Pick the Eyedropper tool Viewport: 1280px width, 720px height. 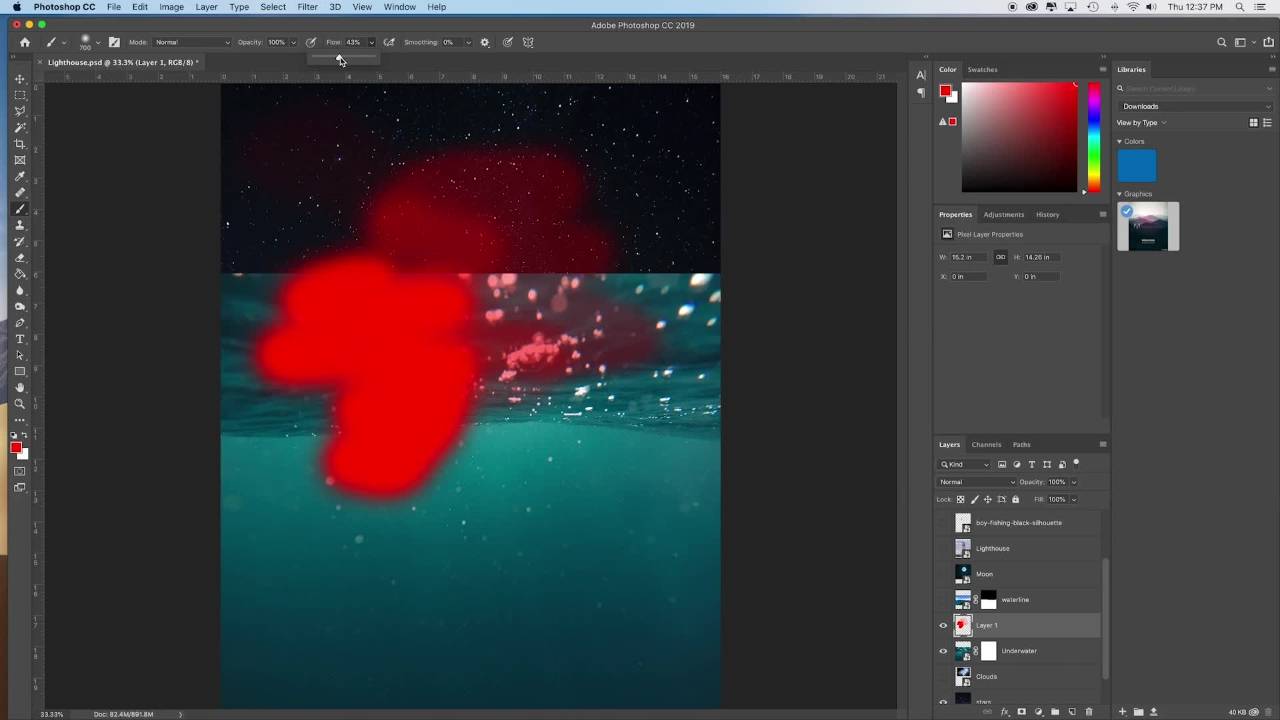(x=19, y=177)
